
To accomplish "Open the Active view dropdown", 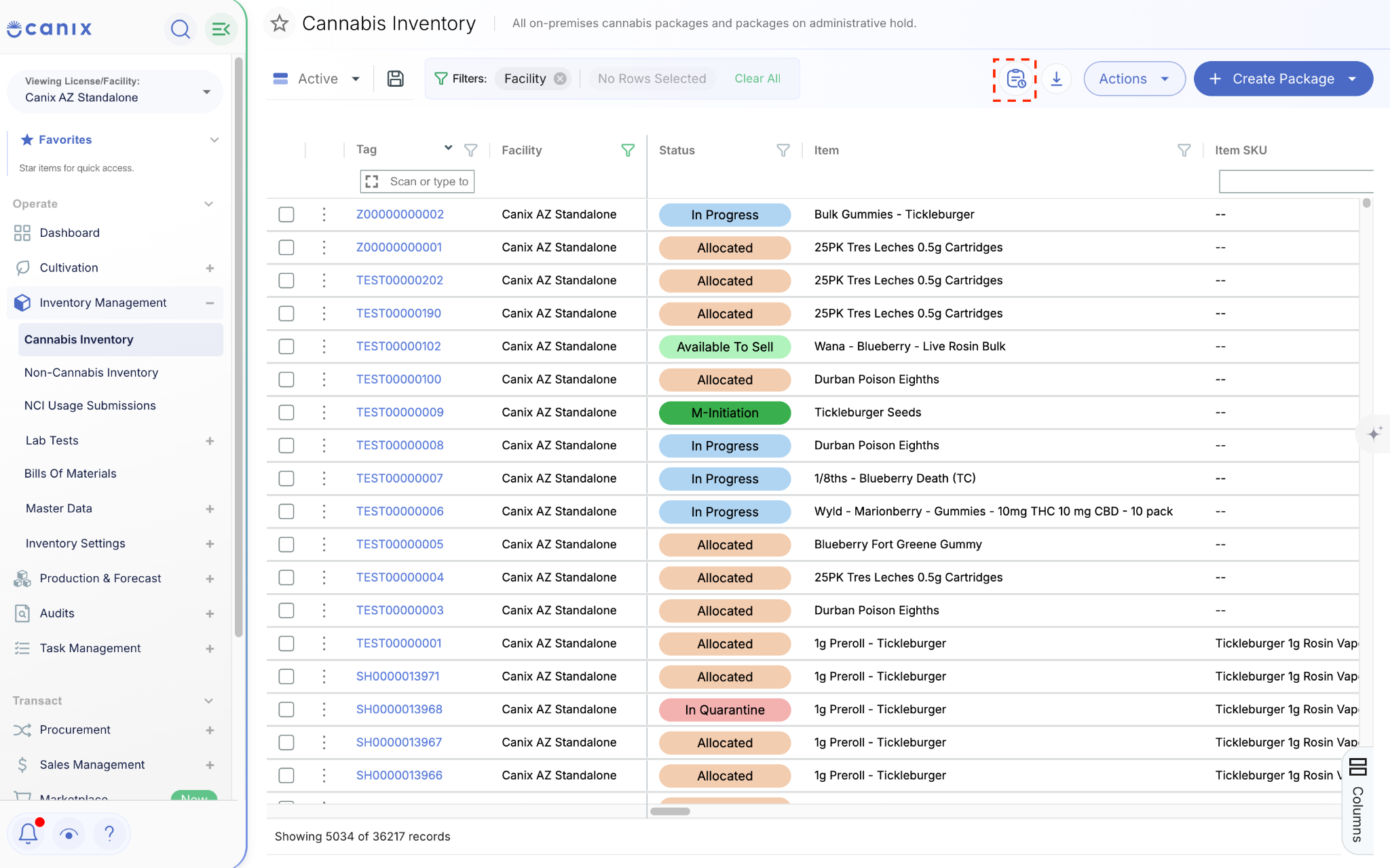I will point(317,79).
